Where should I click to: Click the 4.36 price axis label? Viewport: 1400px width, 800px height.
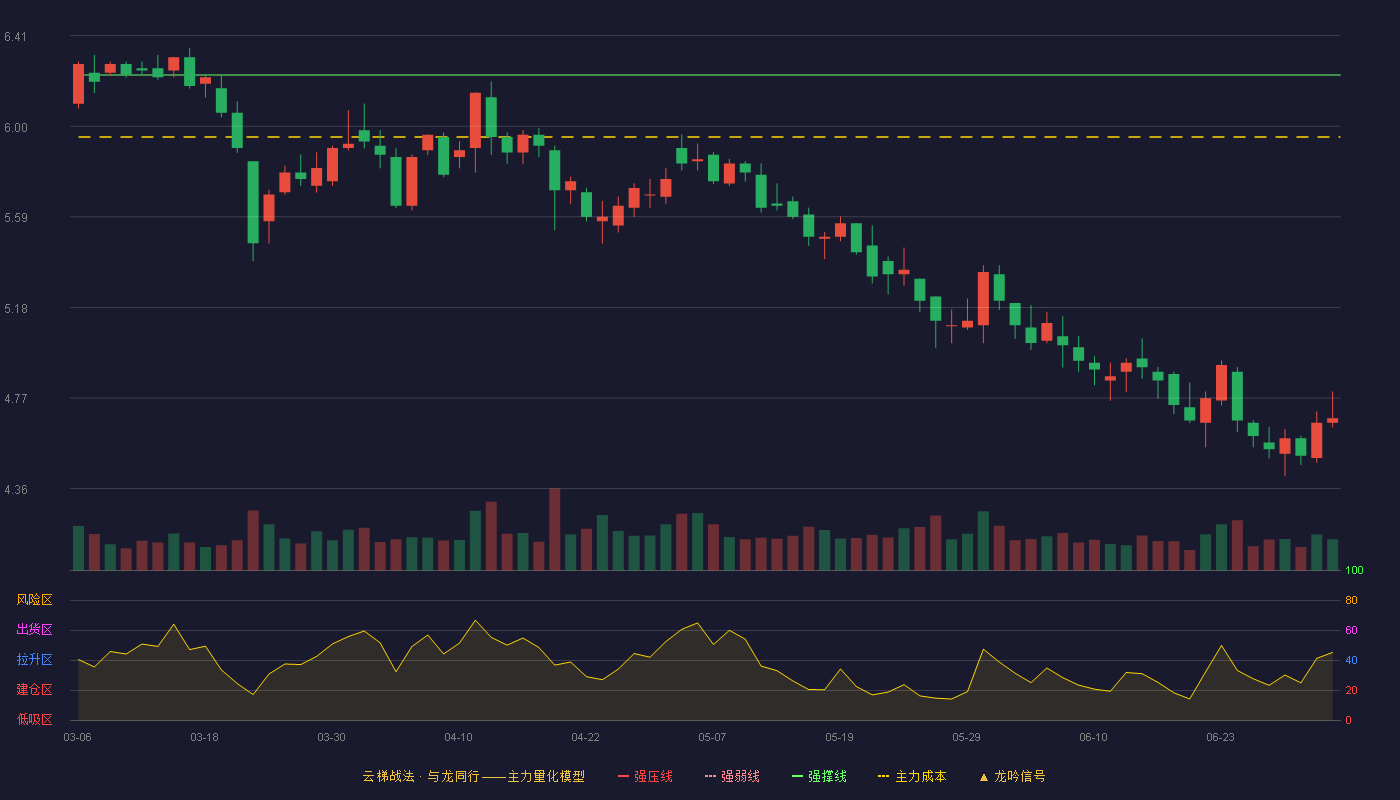point(15,490)
